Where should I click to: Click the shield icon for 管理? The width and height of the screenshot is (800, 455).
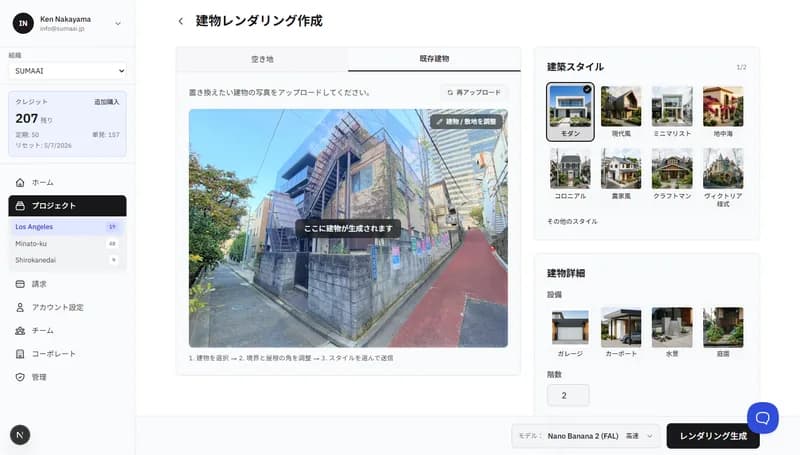tap(20, 377)
